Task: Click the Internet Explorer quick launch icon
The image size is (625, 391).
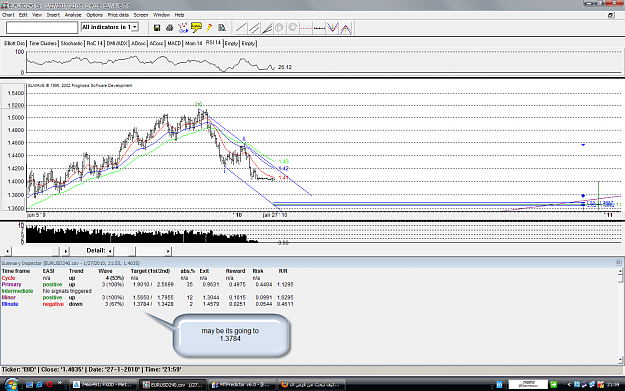Action: pos(39,385)
